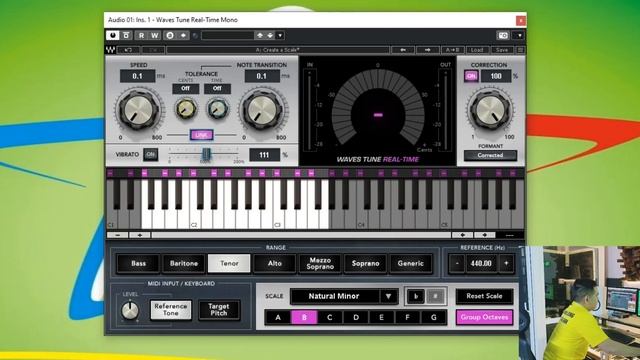Open the 'A: Create a Scale' preset menu

[278, 50]
